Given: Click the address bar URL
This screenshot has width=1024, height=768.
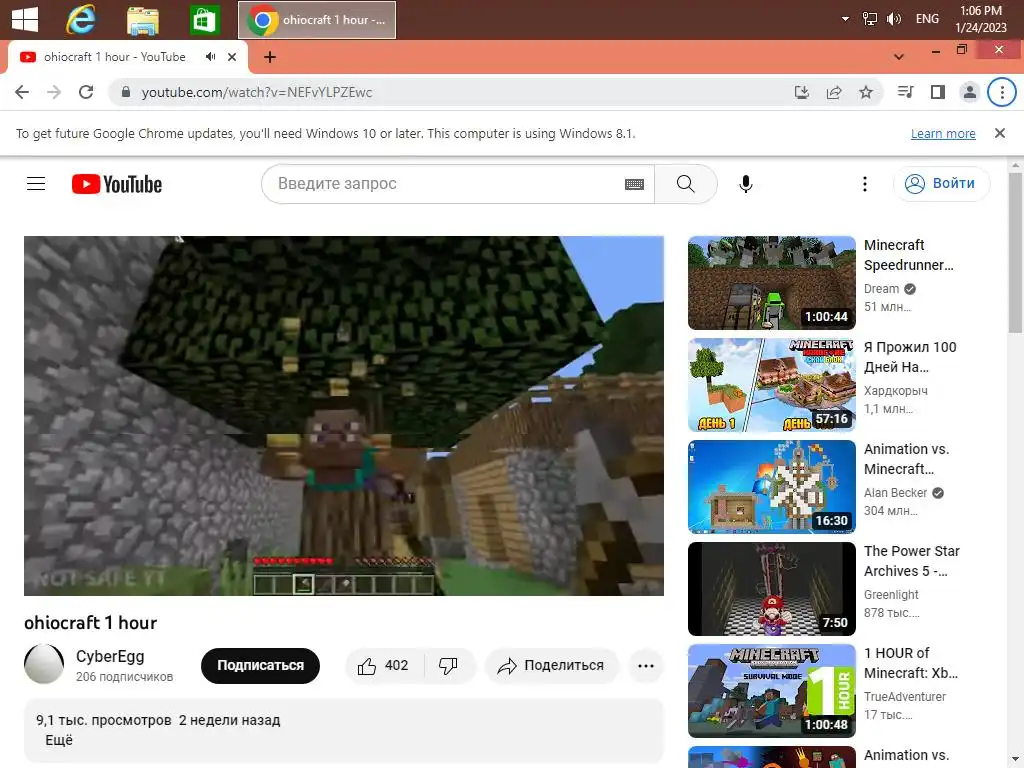Looking at the screenshot, I should click(x=257, y=92).
